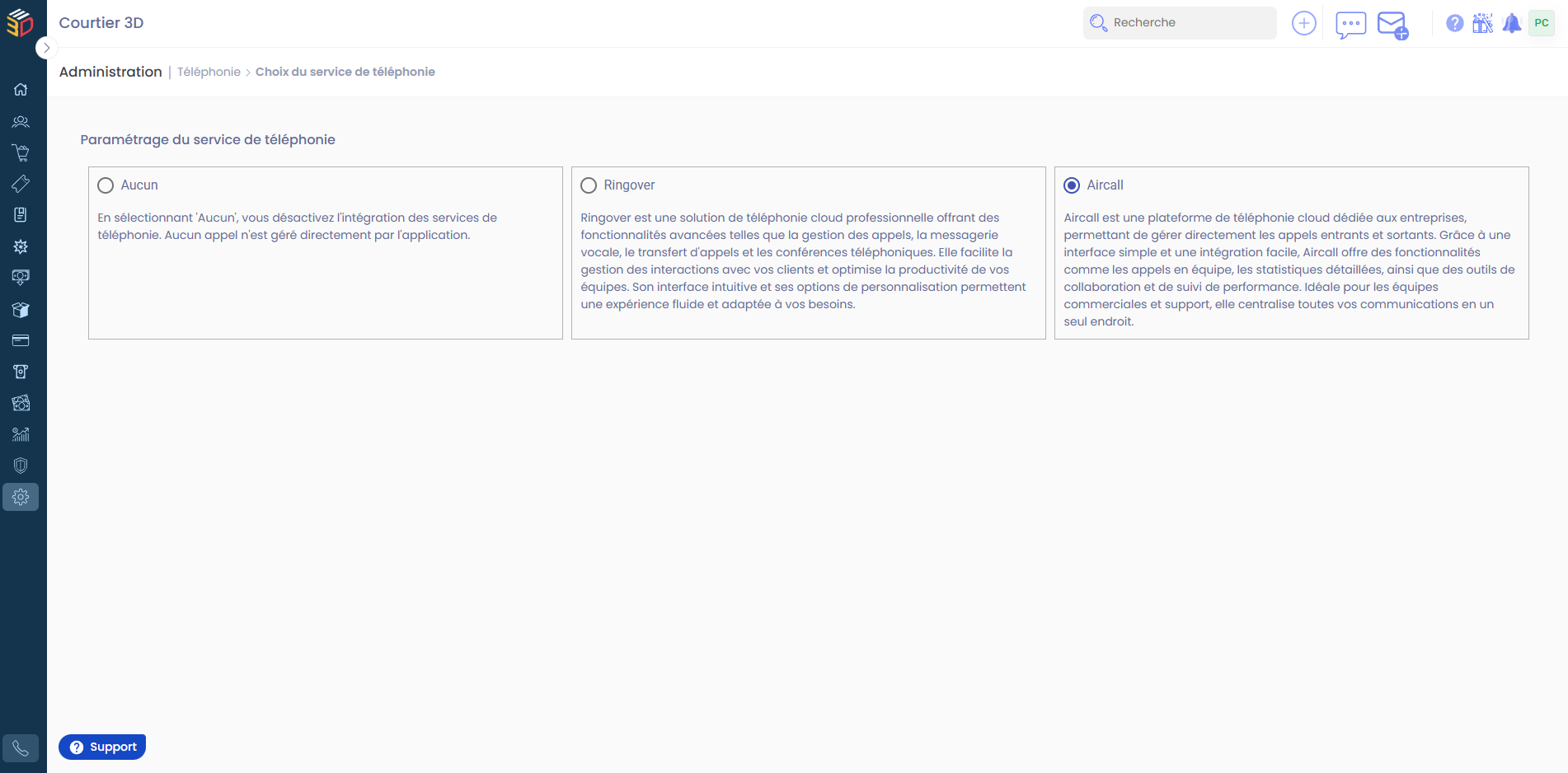Open the phone dialer icon at sidebar bottom

click(x=21, y=748)
